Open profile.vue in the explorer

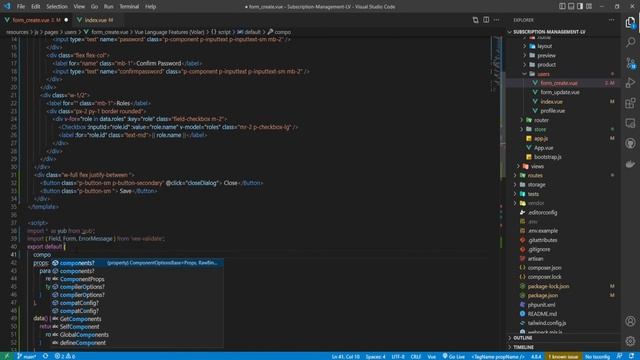pos(553,111)
